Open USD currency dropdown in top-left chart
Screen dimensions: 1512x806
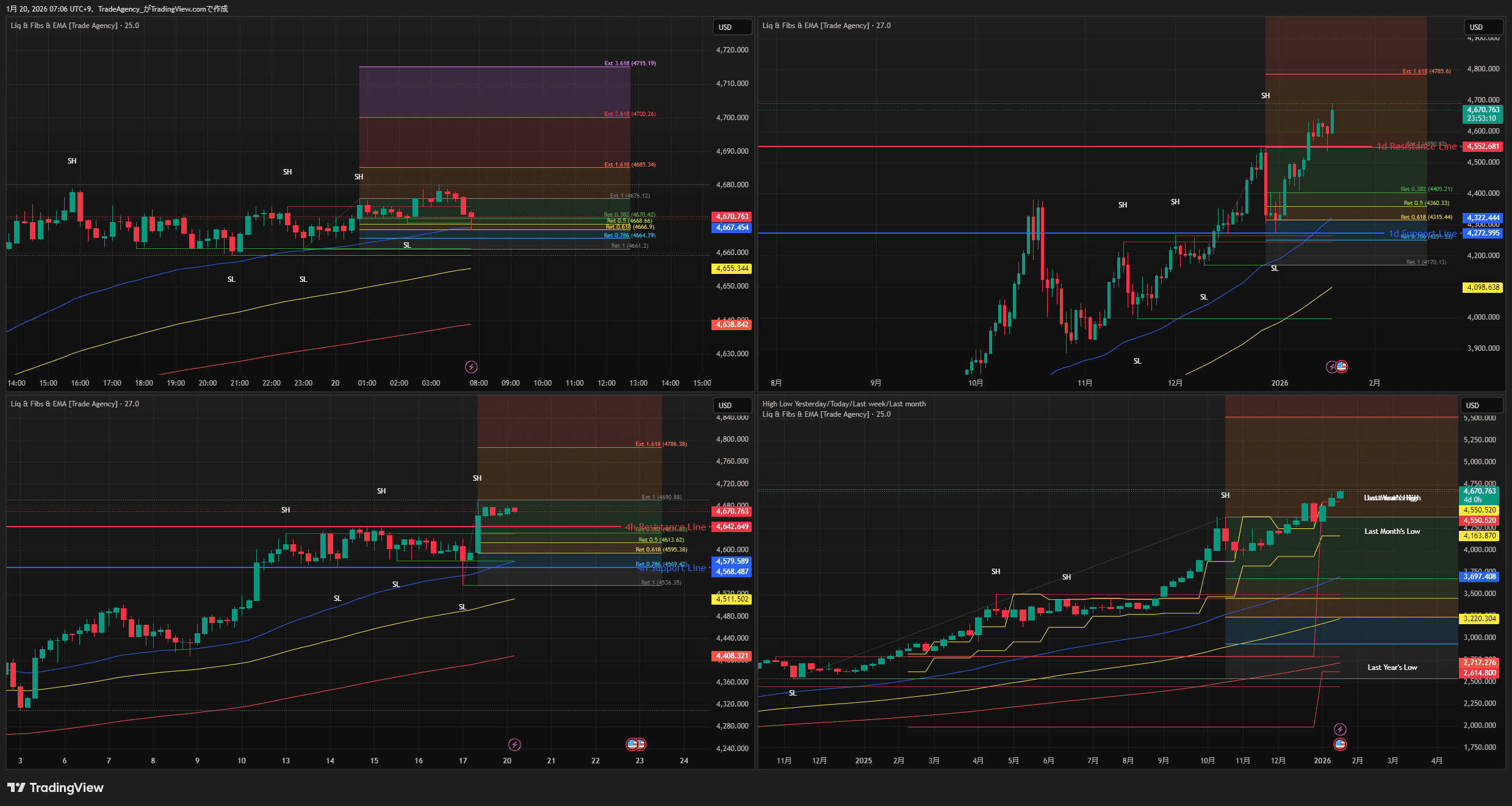[x=732, y=27]
